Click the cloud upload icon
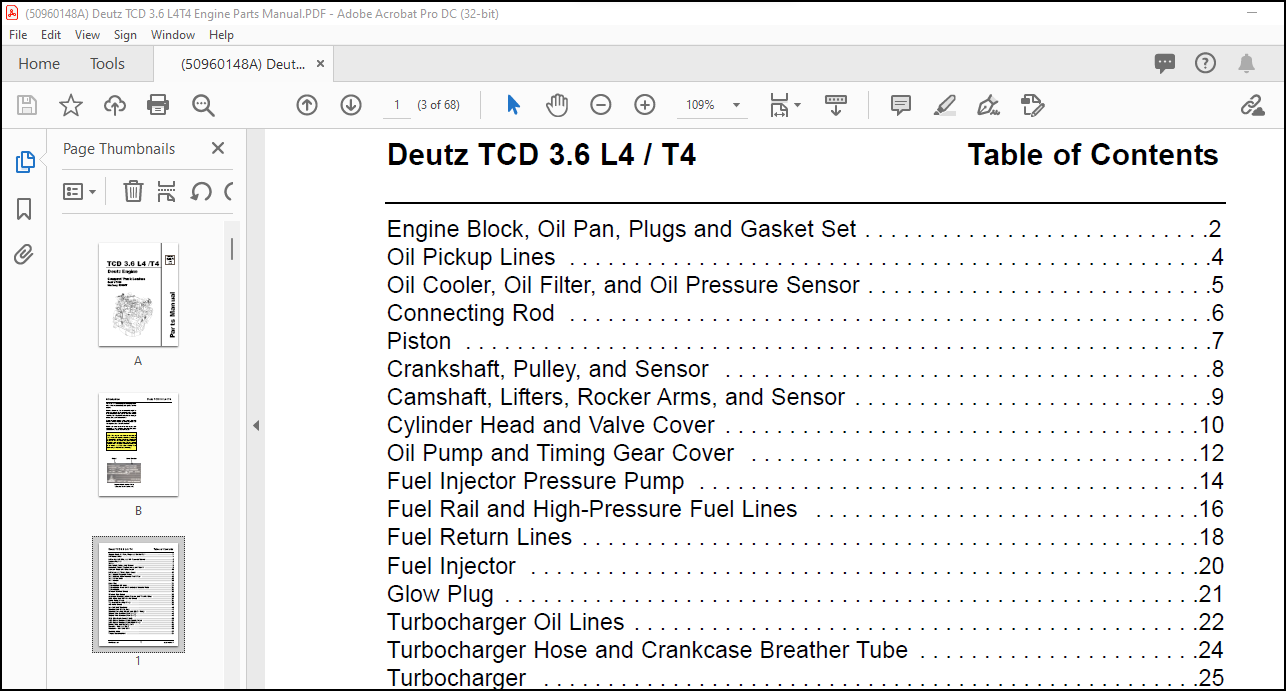The width and height of the screenshot is (1286, 691). point(115,105)
